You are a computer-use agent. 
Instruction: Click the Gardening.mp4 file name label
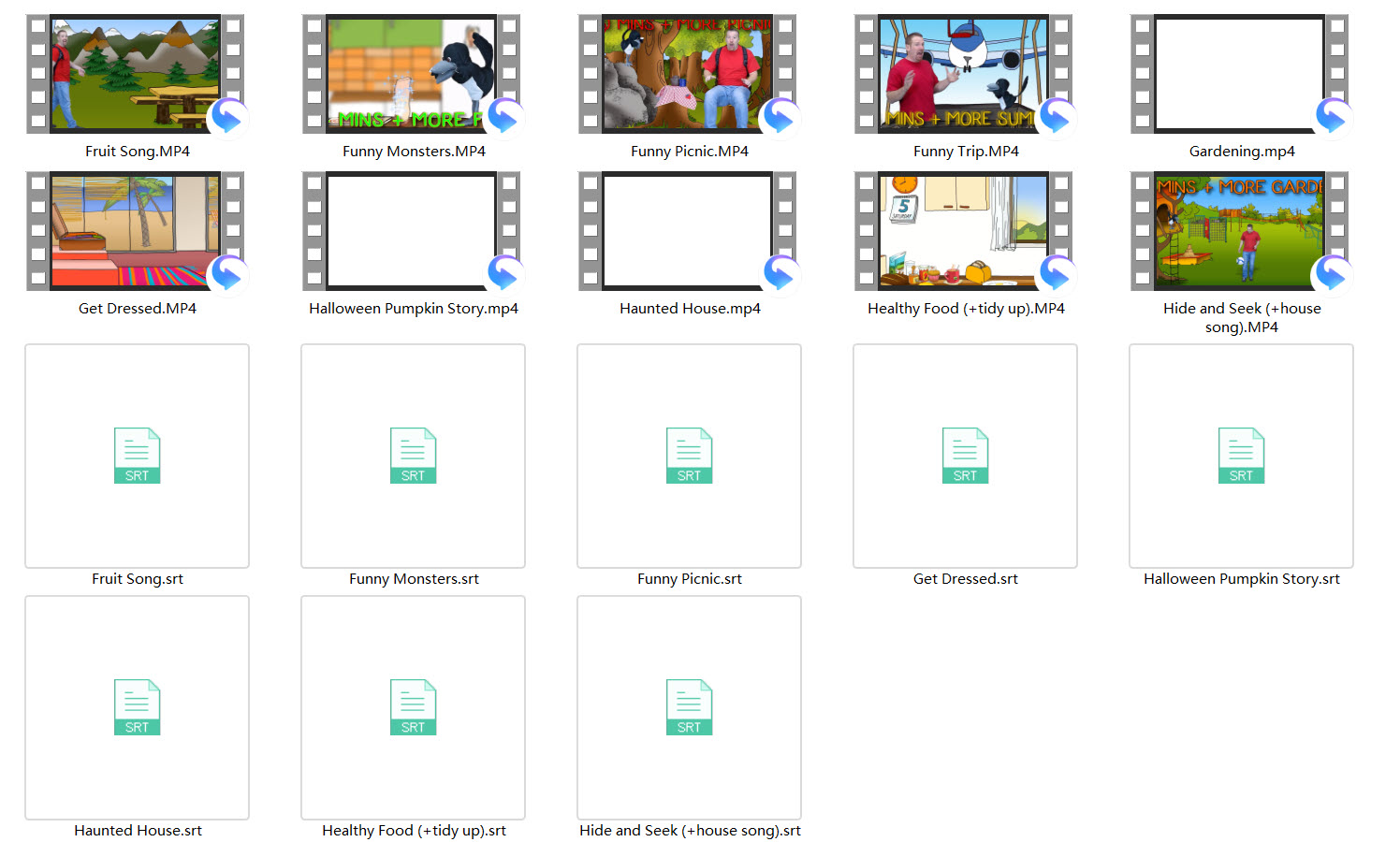coord(1241,152)
